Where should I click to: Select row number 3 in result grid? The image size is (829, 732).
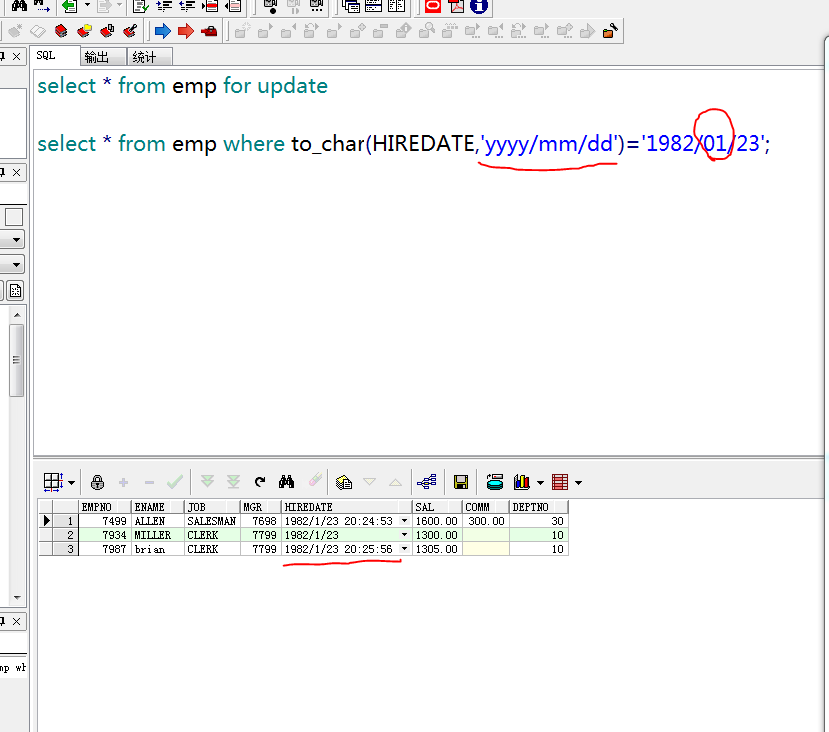[x=66, y=549]
